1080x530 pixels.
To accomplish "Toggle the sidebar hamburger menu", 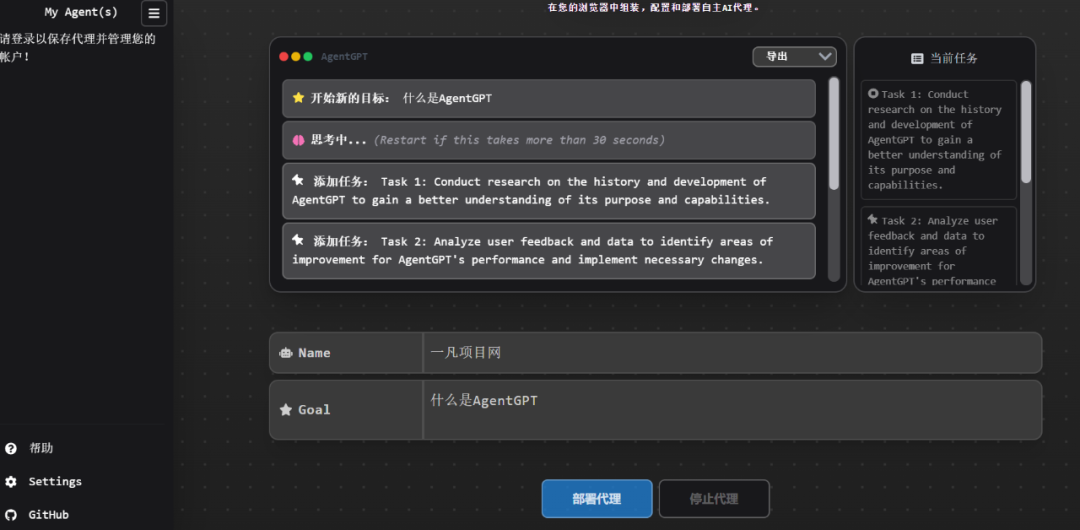I will 154,13.
